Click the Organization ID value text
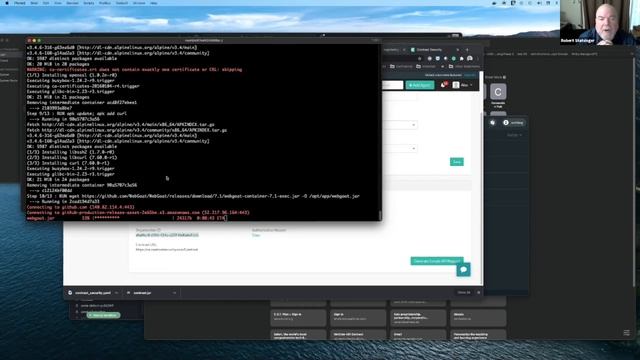640x360 pixels. (x=167, y=235)
